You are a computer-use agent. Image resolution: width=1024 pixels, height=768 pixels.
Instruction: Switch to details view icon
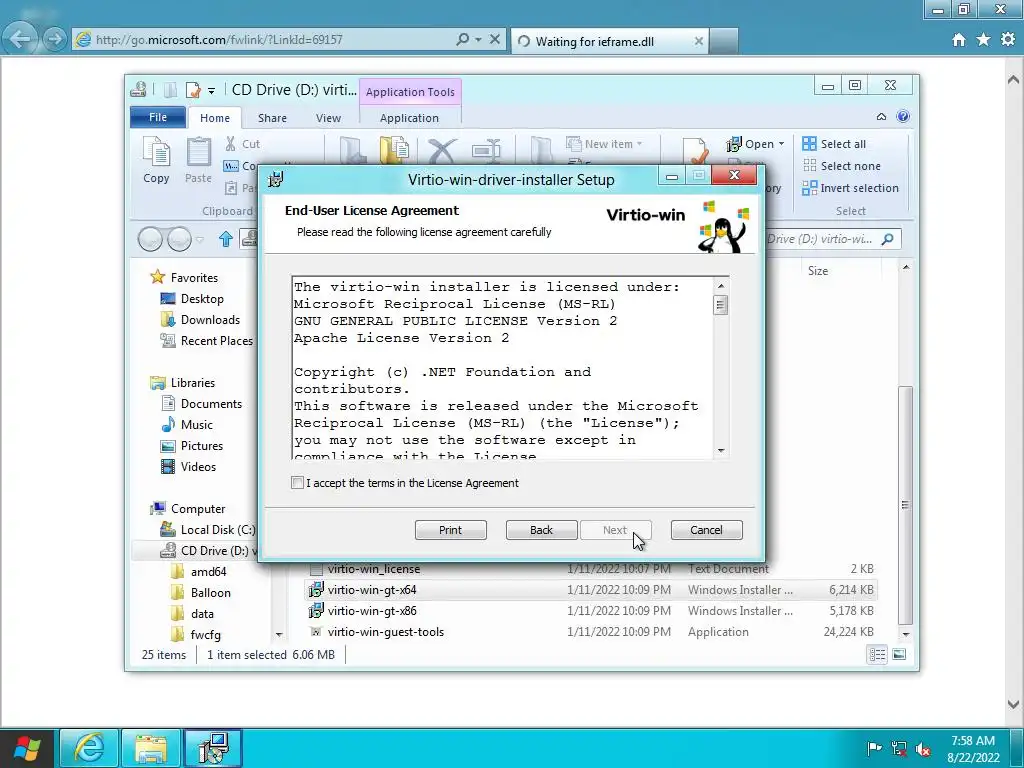pos(877,654)
